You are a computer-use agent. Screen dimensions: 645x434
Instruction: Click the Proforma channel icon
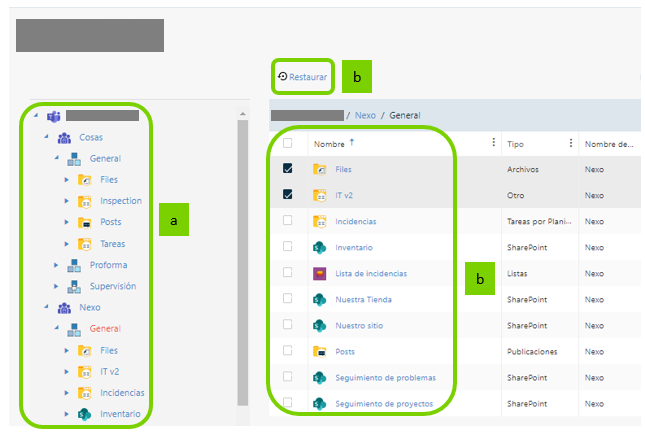point(74,265)
